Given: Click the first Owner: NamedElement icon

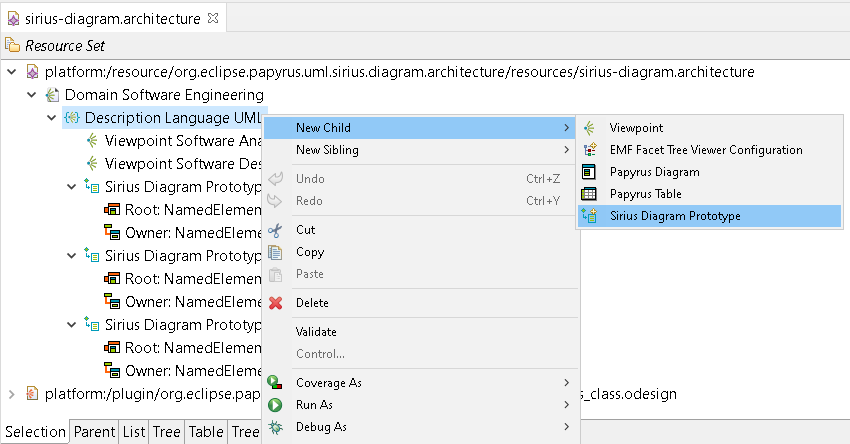Looking at the screenshot, I should click(x=112, y=233).
